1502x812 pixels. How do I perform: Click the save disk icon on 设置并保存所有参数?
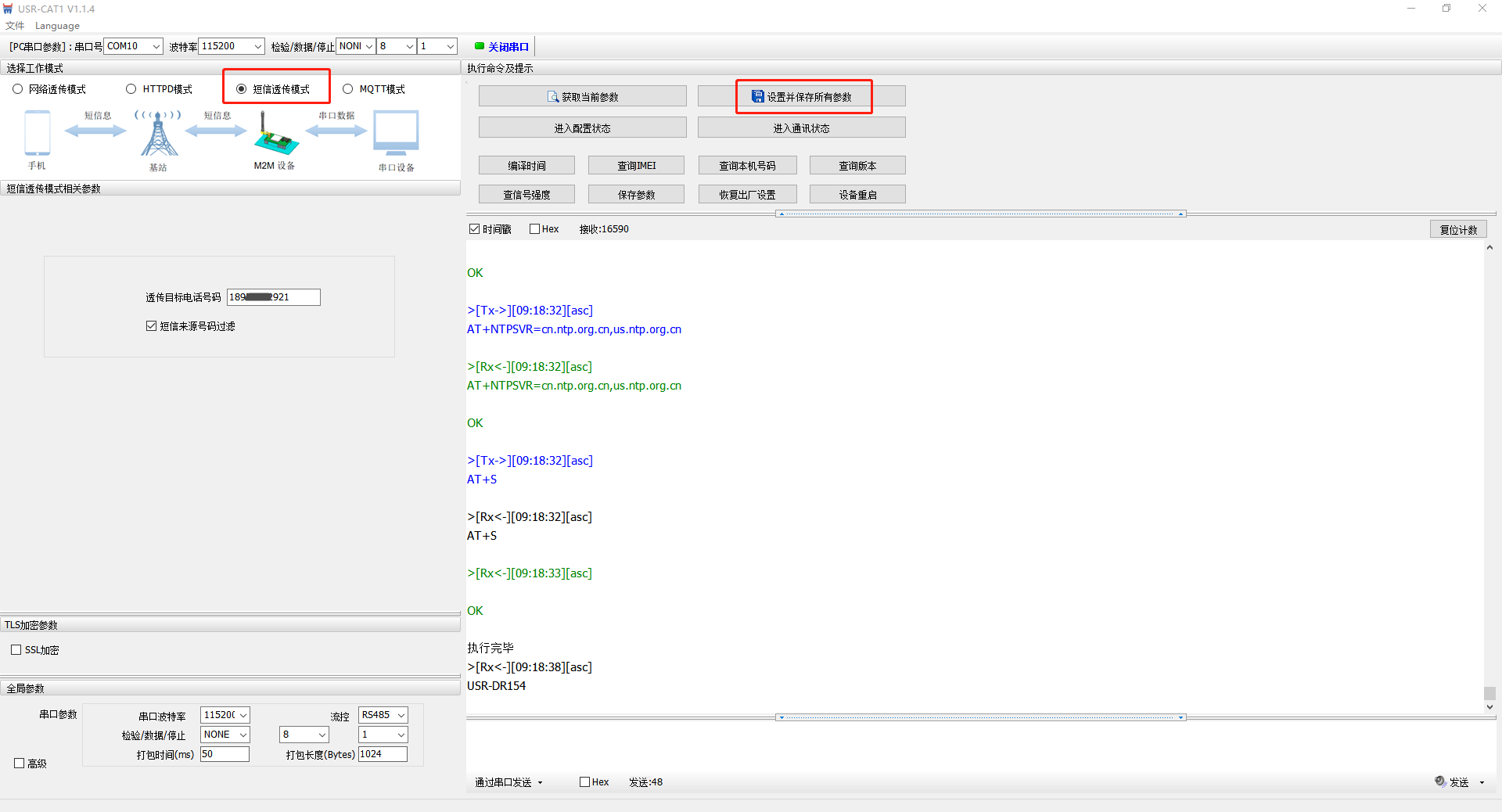click(757, 97)
